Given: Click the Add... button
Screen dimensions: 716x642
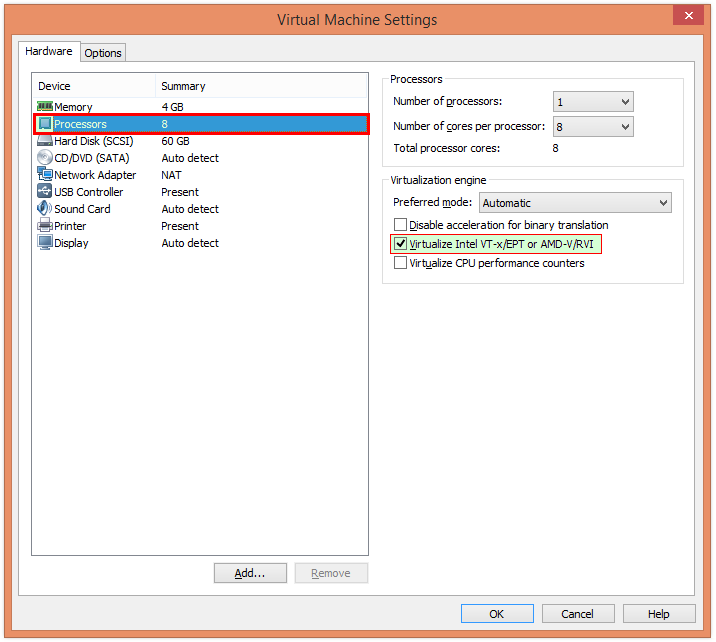Looking at the screenshot, I should (x=250, y=573).
